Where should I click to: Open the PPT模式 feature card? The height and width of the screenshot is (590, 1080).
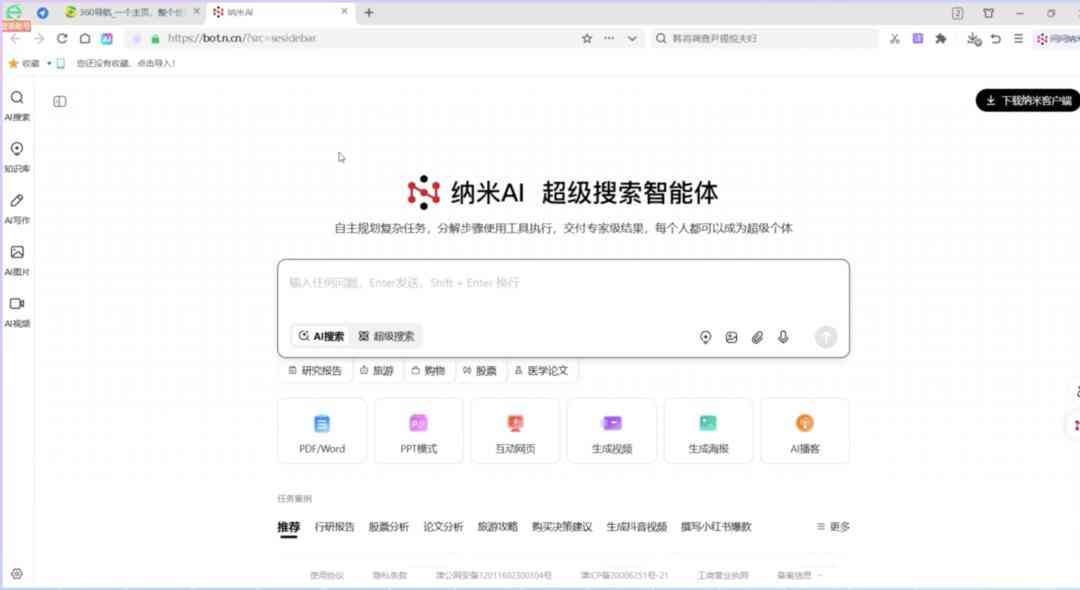tap(418, 430)
